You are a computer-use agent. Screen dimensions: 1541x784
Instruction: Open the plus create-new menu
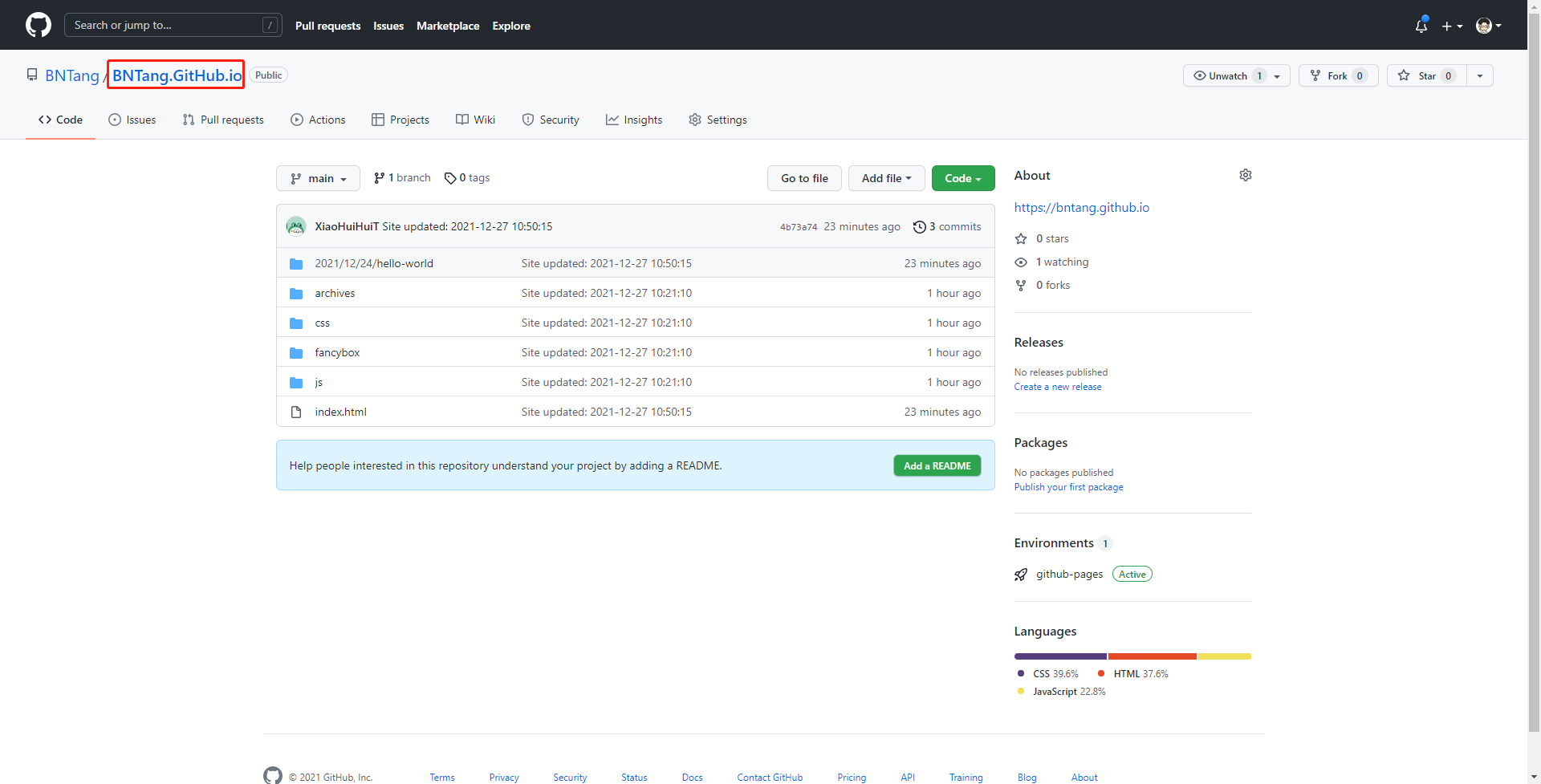[1452, 26]
